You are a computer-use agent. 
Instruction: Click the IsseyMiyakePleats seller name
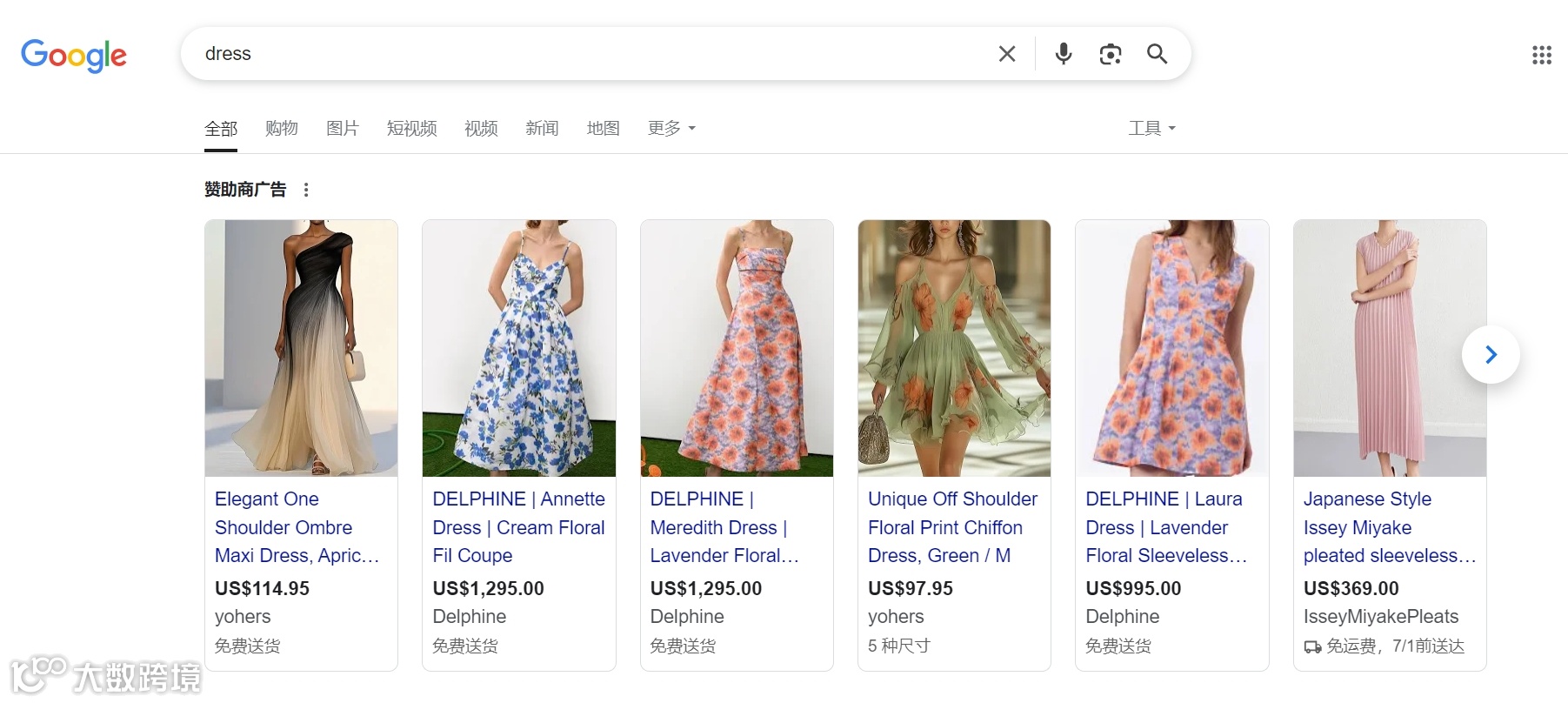tap(1381, 617)
